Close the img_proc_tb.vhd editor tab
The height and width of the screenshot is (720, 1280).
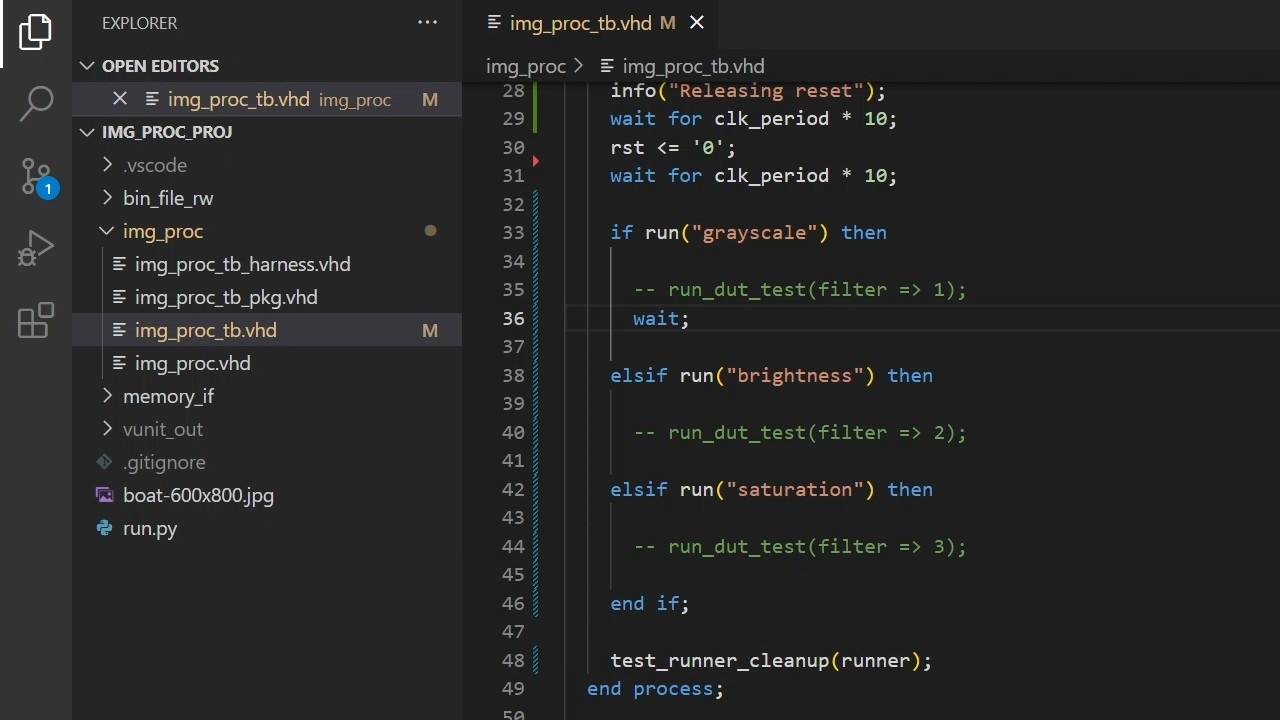pos(697,23)
